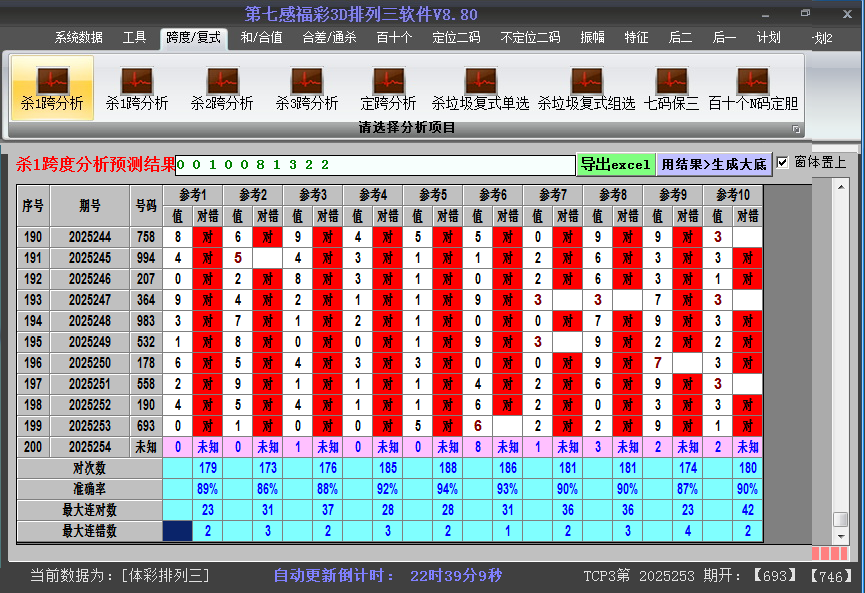The width and height of the screenshot is (865, 593).
Task: Click the 参考5 column header
Action: click(433, 194)
